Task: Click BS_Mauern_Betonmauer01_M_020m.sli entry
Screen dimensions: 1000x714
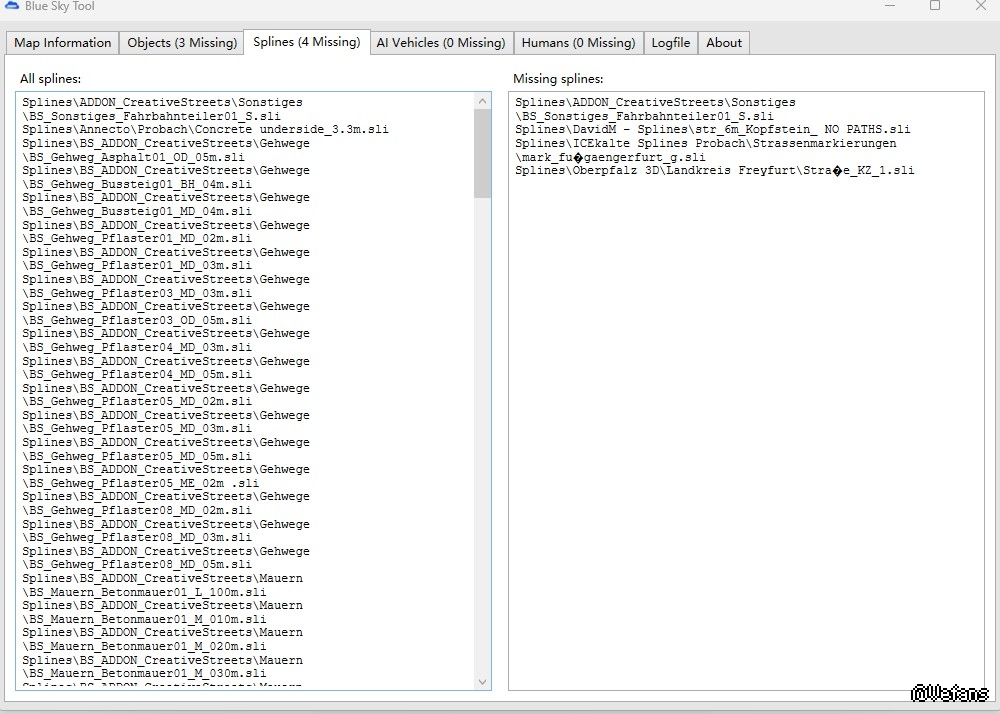Action: [x=144, y=646]
